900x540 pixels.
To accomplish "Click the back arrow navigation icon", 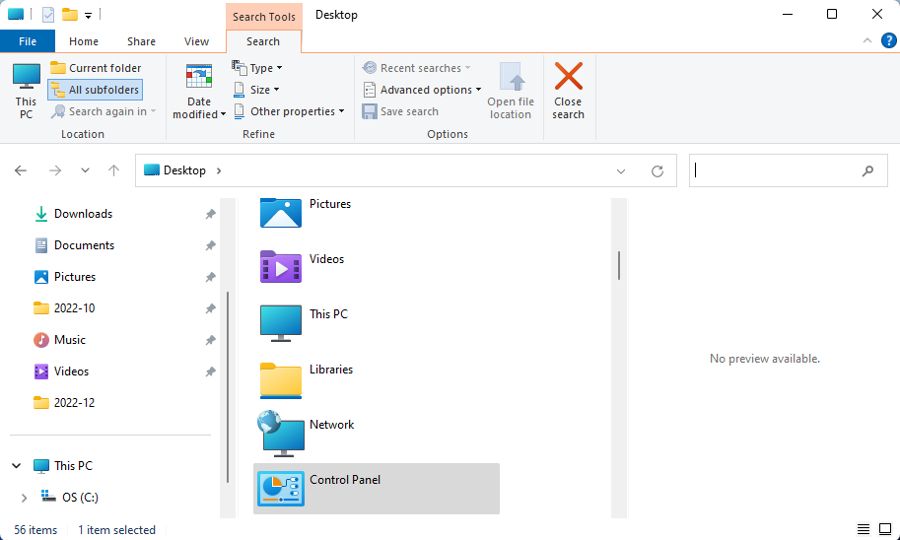I will coord(21,170).
